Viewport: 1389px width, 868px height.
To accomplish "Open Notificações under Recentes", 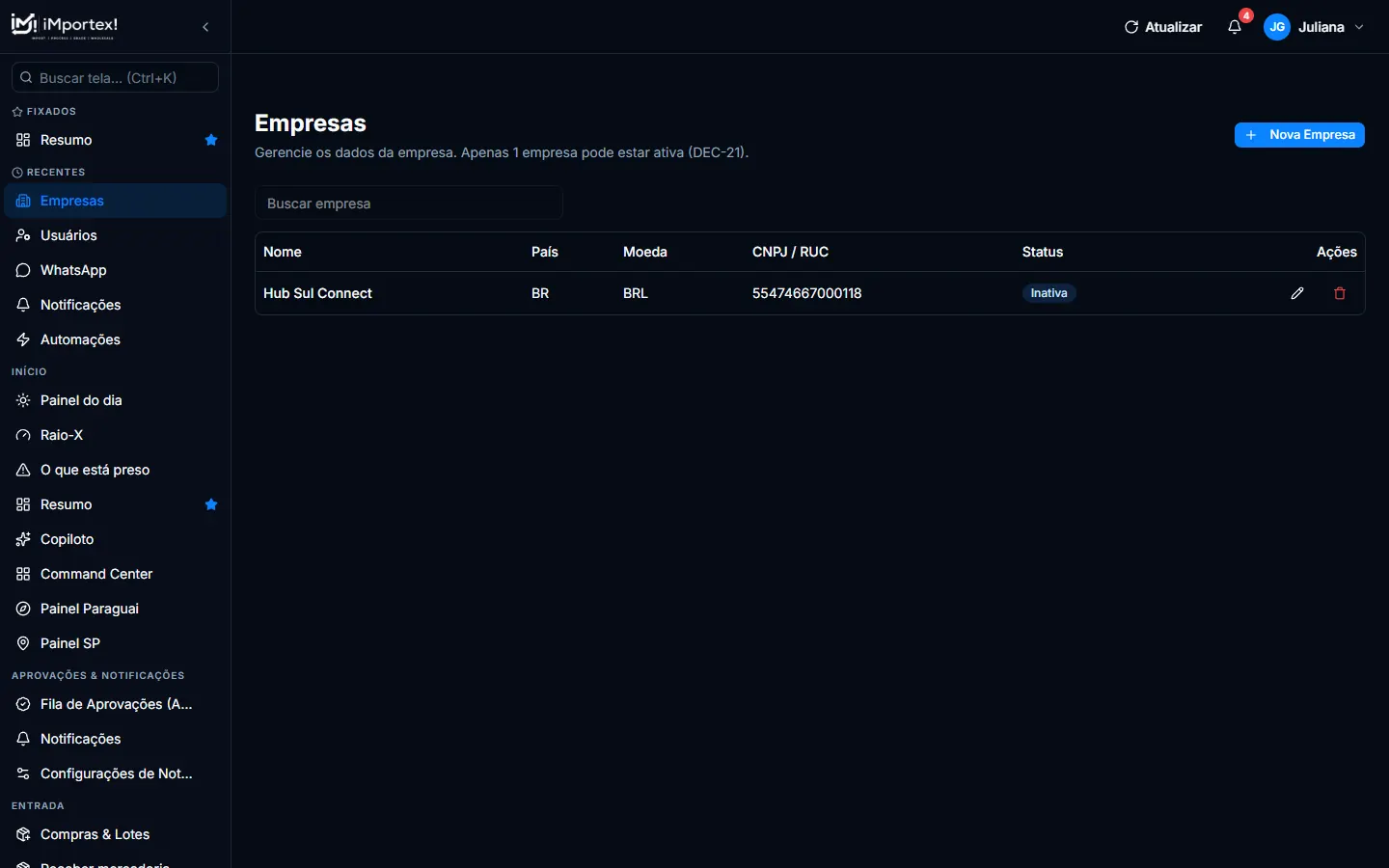I will click(116, 305).
